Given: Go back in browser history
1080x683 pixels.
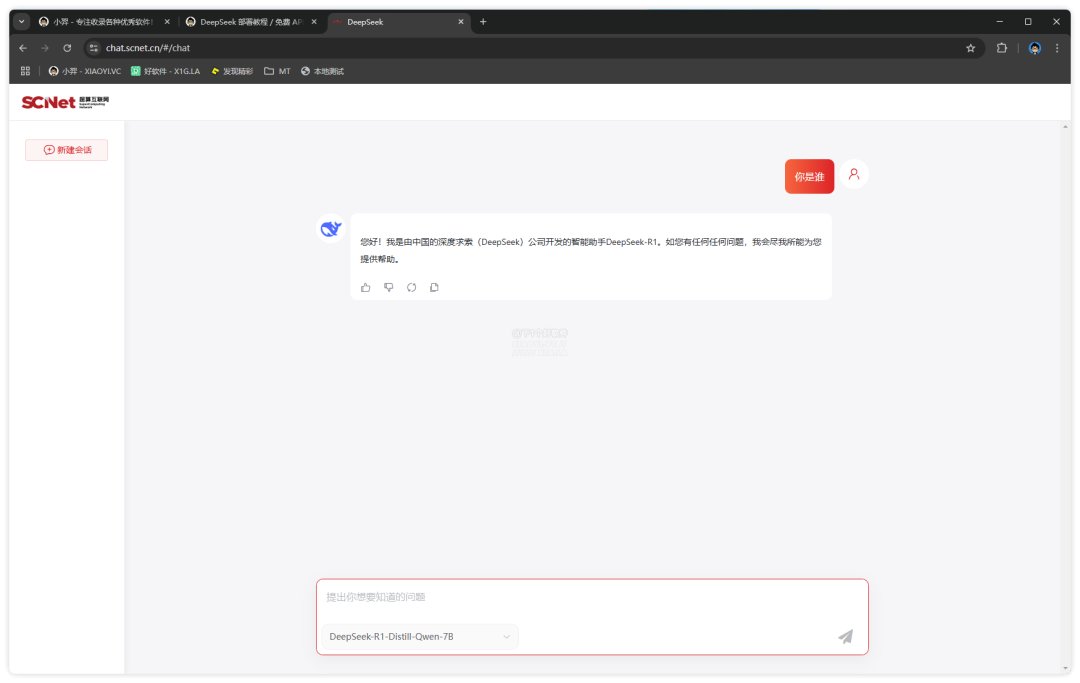Looking at the screenshot, I should pyautogui.click(x=23, y=48).
